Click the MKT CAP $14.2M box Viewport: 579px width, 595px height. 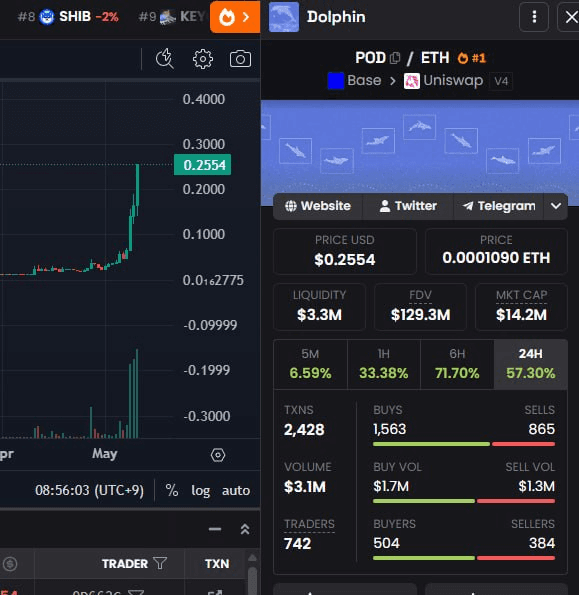tap(521, 307)
